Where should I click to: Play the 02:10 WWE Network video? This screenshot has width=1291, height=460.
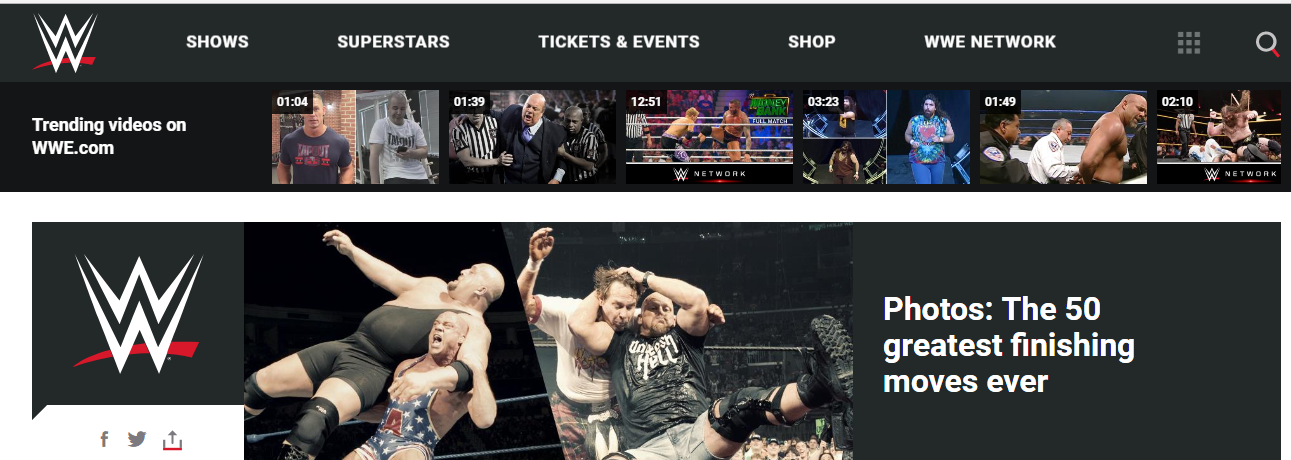tap(1219, 137)
